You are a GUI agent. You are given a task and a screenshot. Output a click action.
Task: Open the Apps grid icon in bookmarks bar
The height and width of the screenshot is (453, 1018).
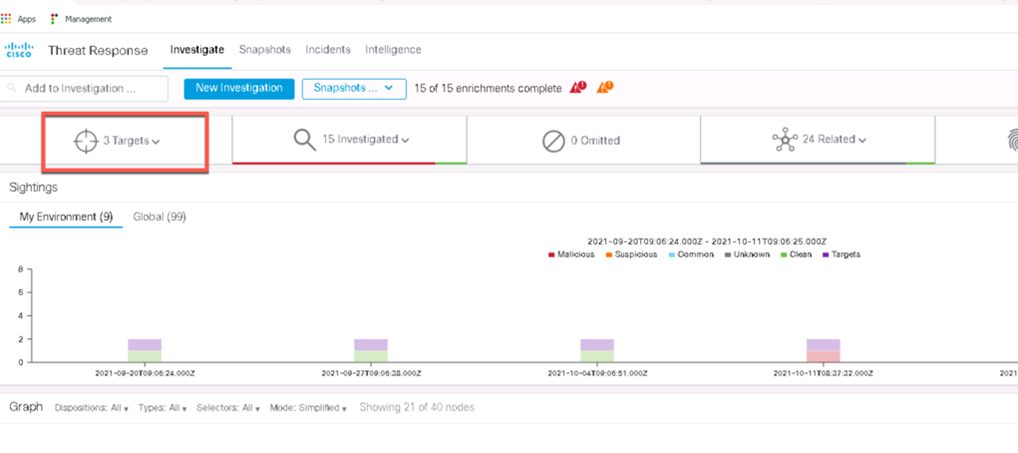pos(6,19)
